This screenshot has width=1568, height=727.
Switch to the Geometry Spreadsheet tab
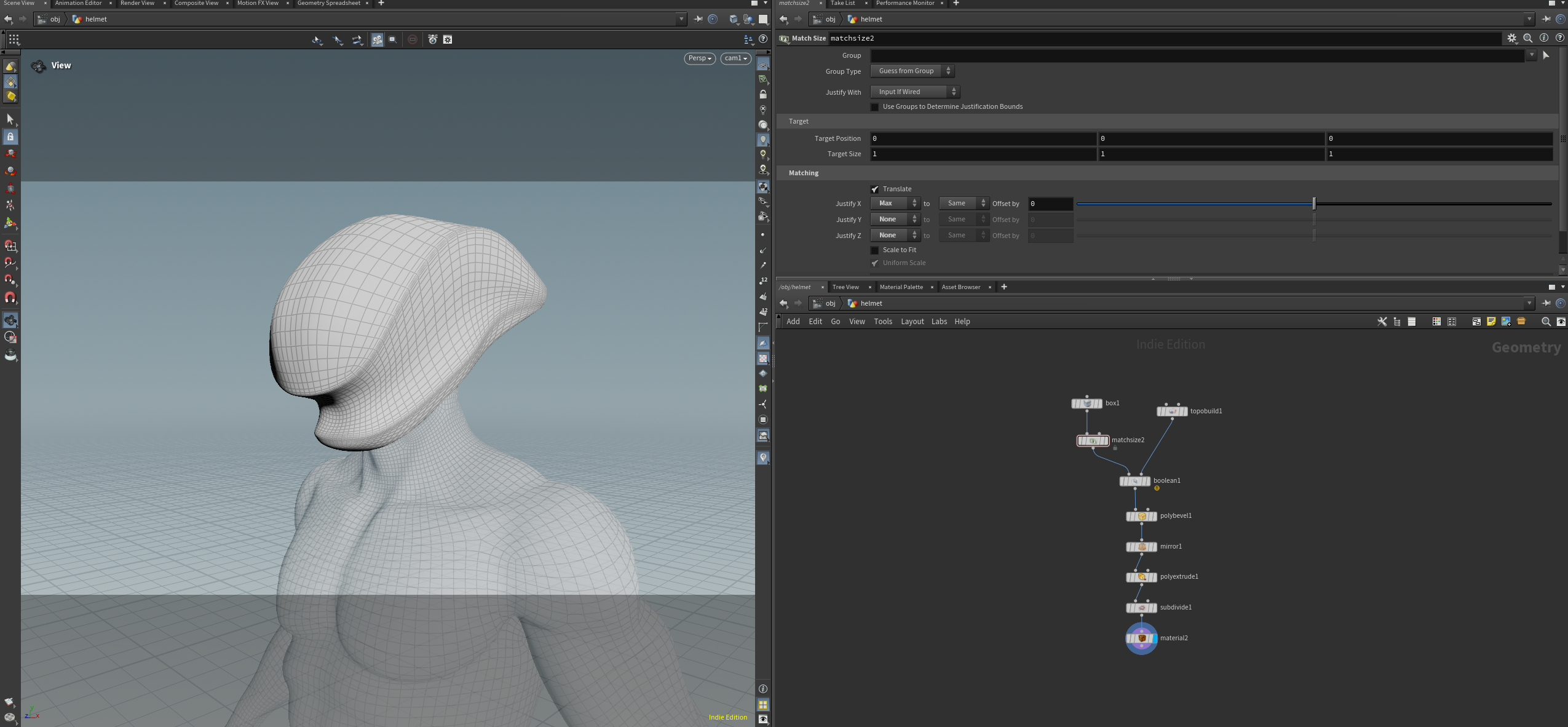(328, 4)
